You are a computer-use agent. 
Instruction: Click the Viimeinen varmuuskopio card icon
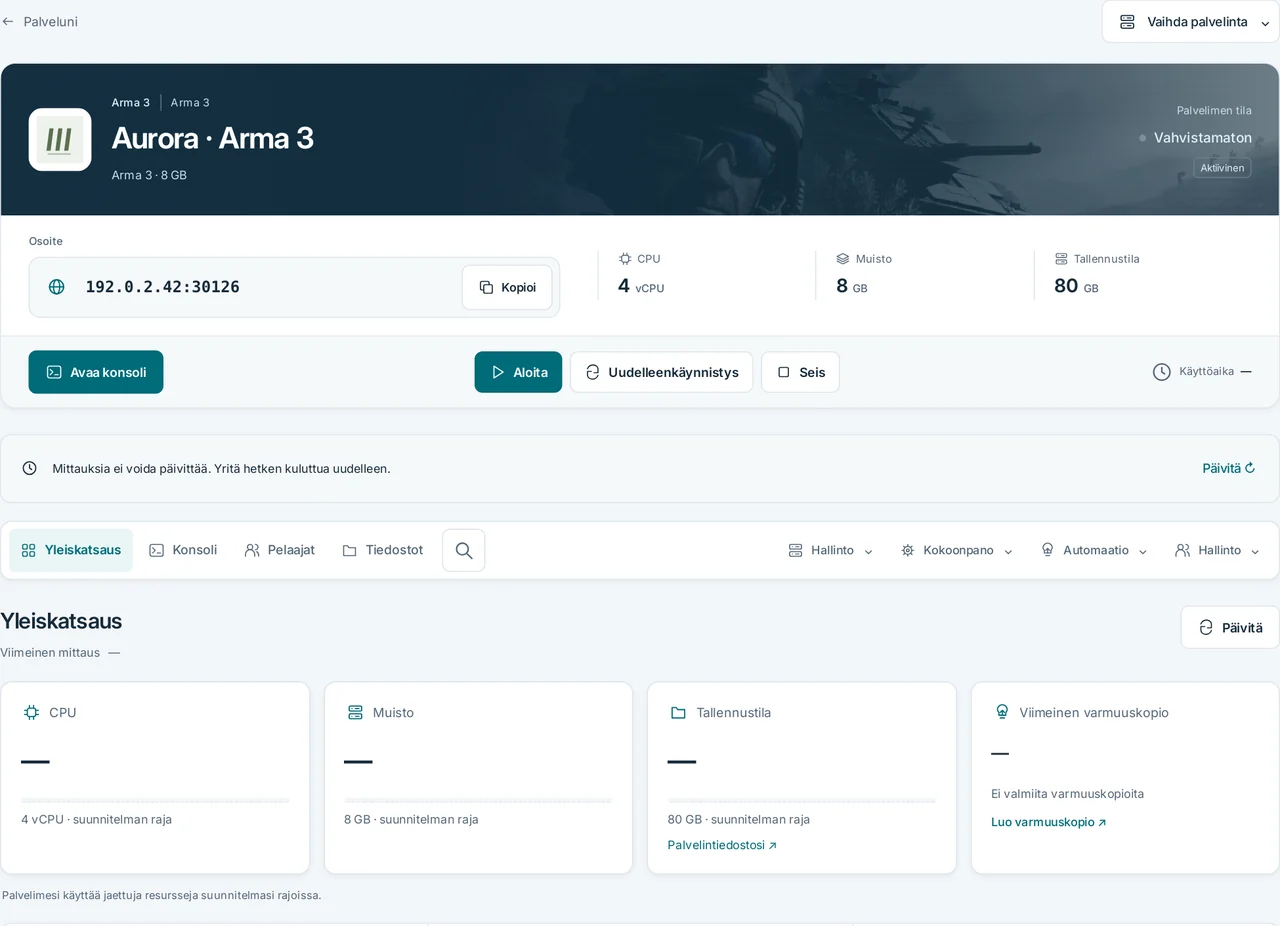tap(1002, 713)
